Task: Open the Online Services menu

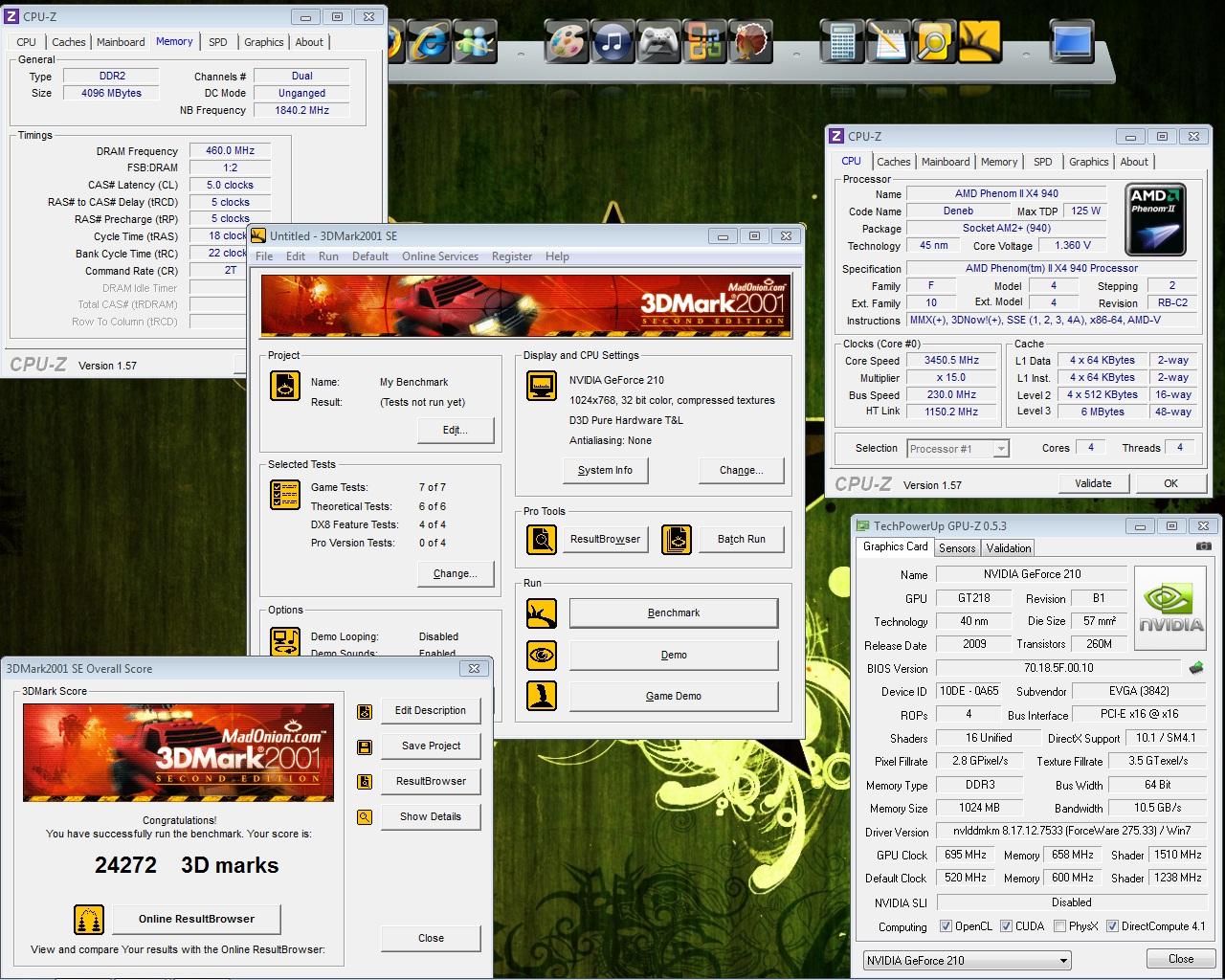Action: 440,256
